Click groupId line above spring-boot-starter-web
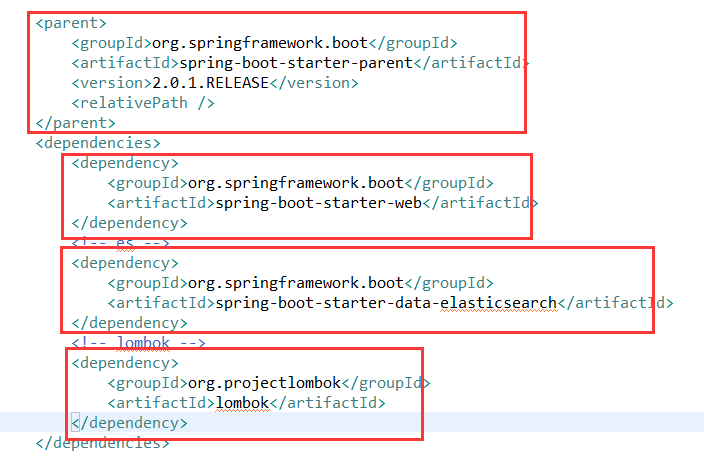 pos(300,183)
